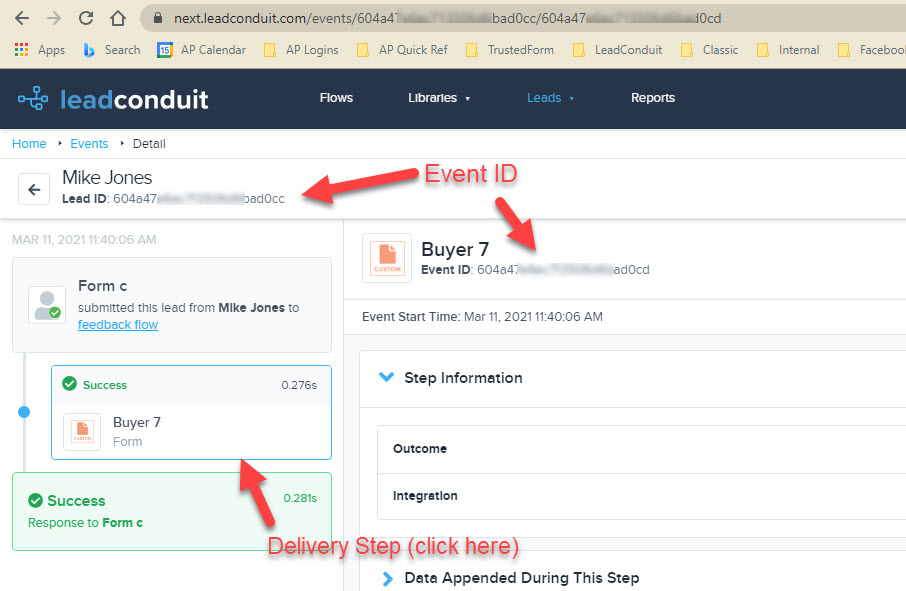906x591 pixels.
Task: Go to the Reports page
Action: [x=653, y=98]
